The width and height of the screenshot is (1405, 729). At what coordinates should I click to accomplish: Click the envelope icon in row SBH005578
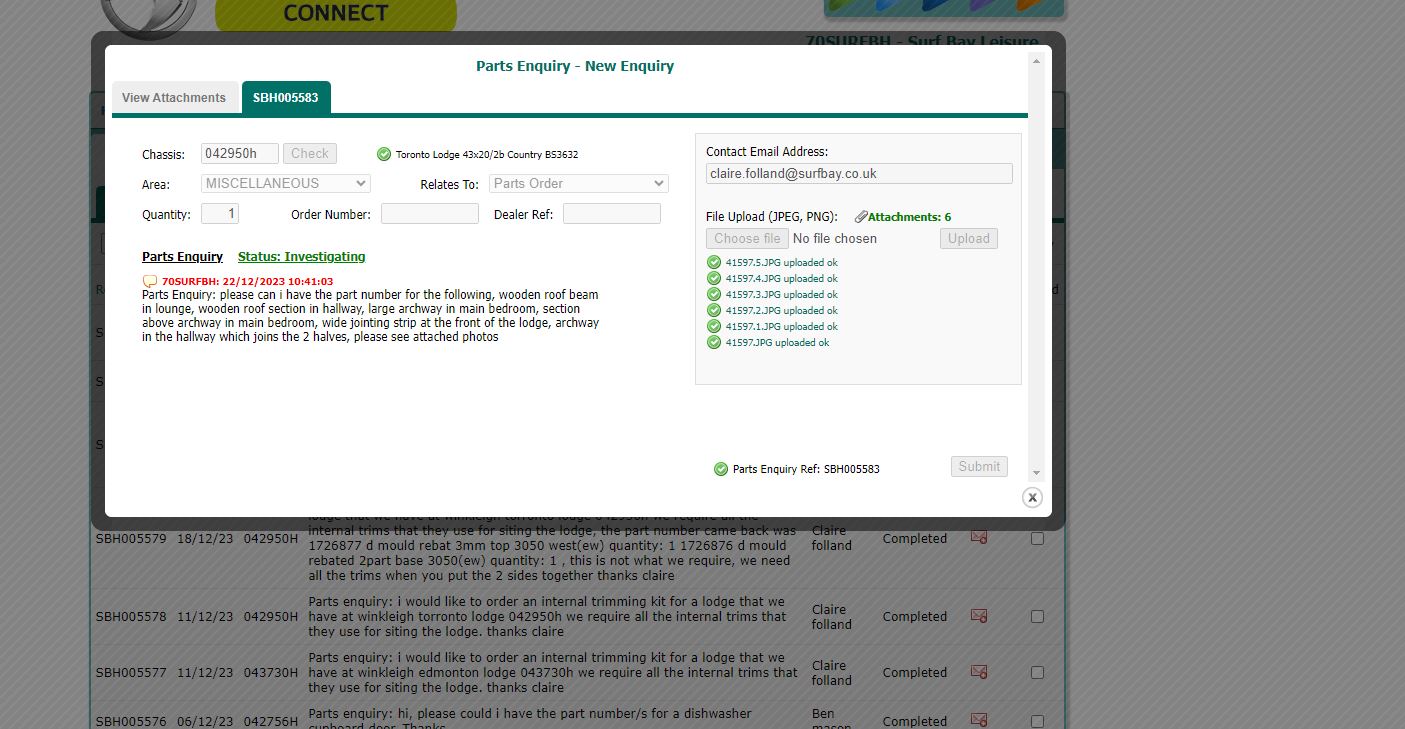pyautogui.click(x=979, y=616)
